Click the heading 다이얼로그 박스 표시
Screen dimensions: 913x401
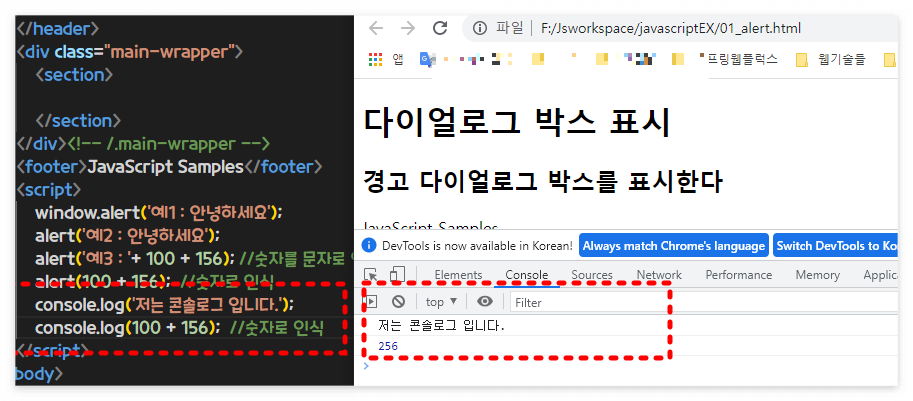[517, 122]
